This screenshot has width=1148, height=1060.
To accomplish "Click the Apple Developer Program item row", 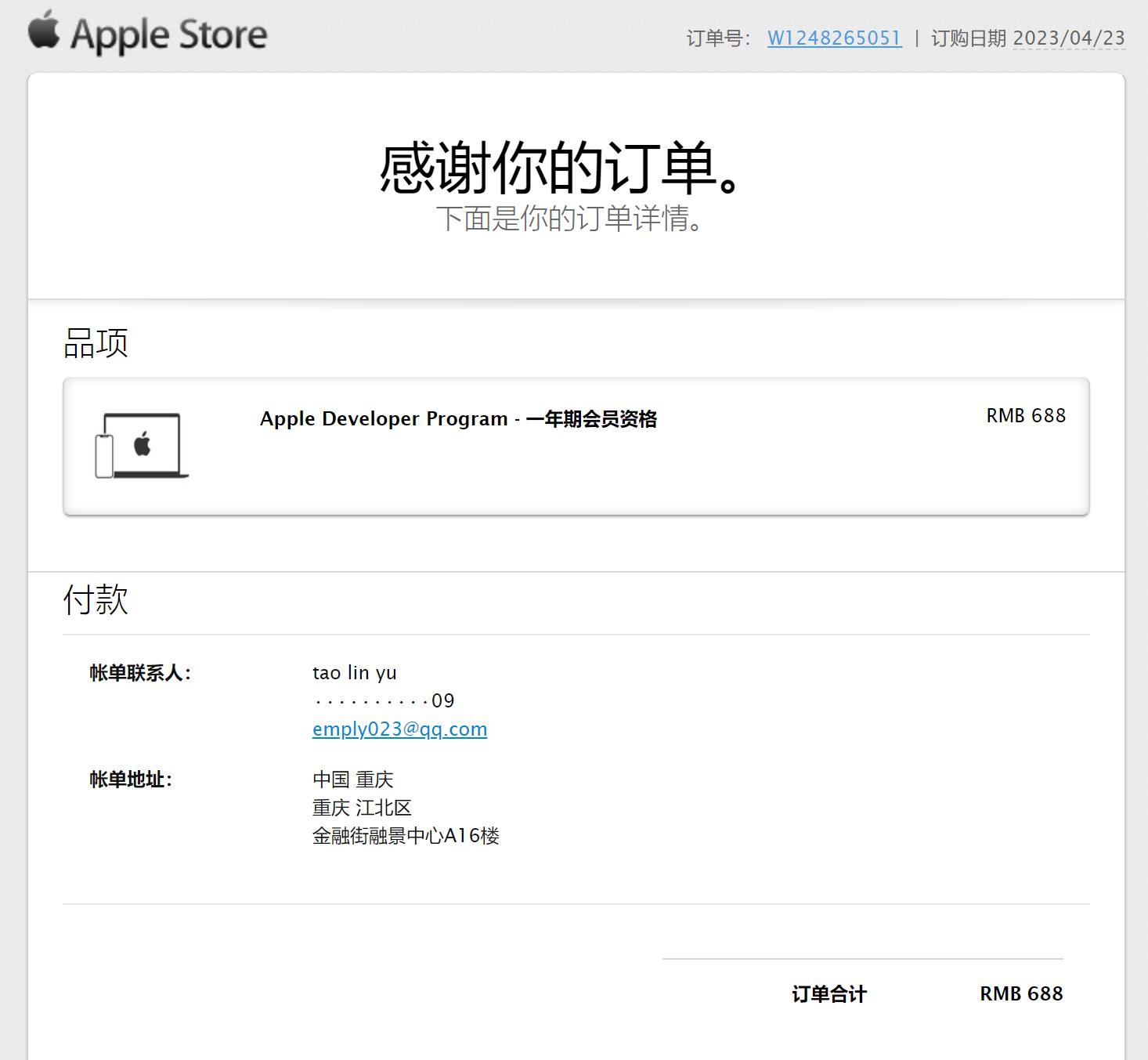I will pos(460,420).
